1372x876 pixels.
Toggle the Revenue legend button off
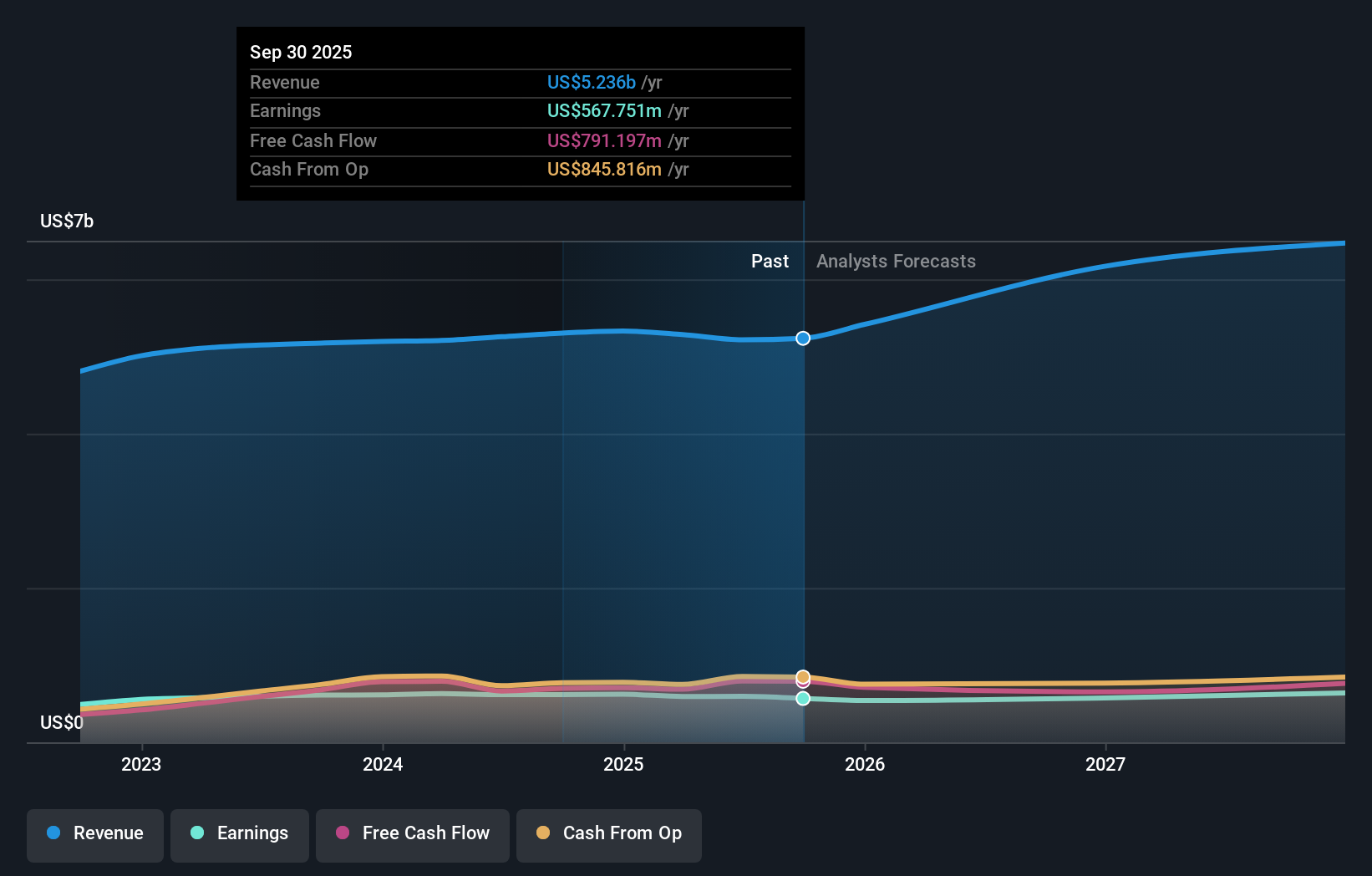(x=94, y=833)
